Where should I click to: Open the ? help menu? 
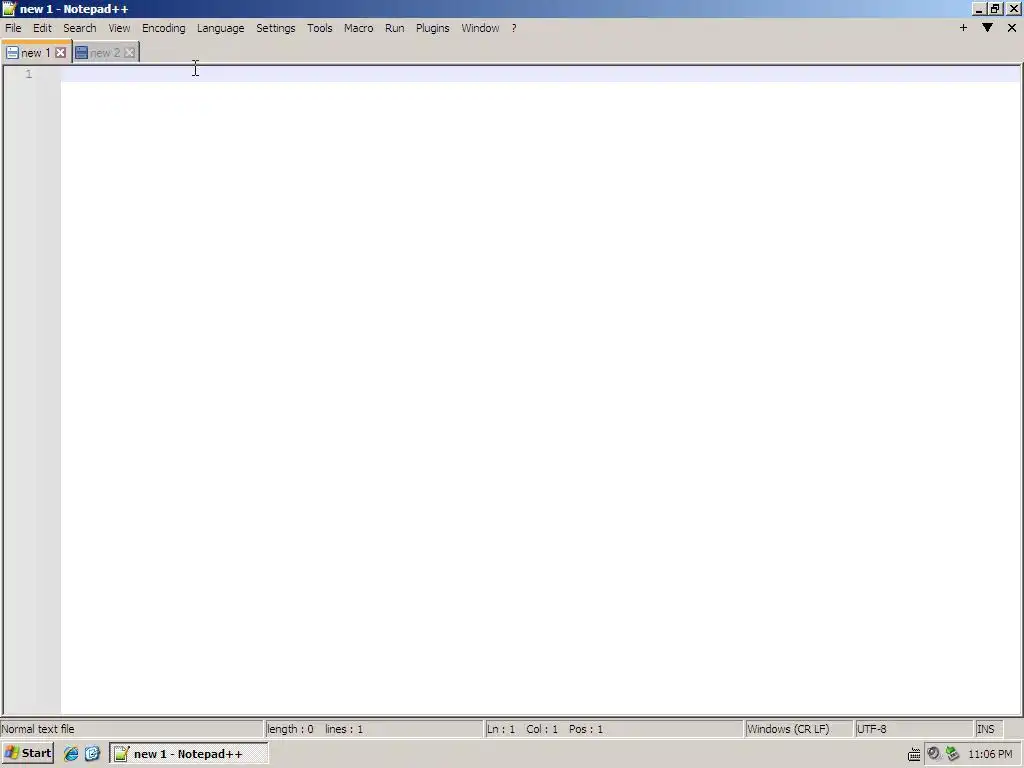[514, 28]
